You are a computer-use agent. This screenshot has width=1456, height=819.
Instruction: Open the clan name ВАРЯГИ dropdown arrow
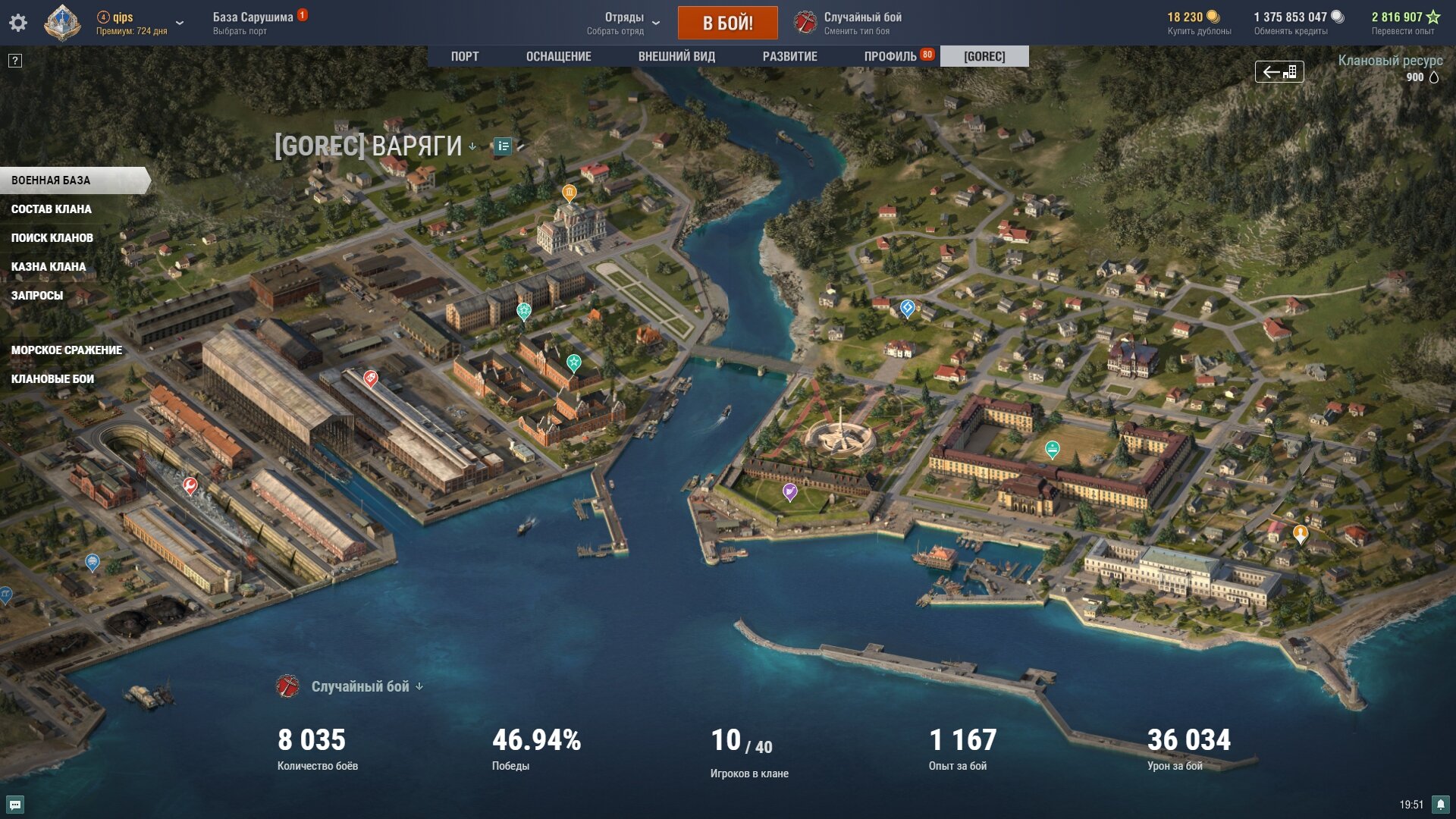pyautogui.click(x=472, y=147)
